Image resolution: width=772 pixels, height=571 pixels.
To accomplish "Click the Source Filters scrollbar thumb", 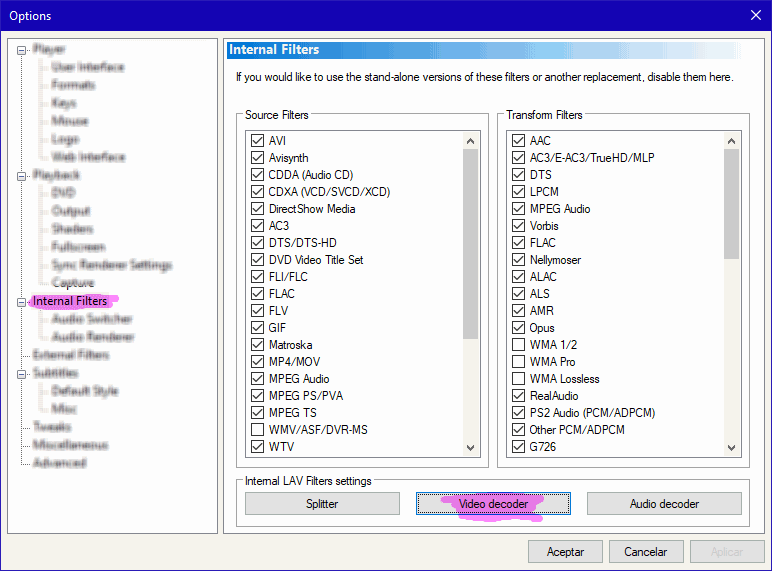I will pyautogui.click(x=471, y=244).
